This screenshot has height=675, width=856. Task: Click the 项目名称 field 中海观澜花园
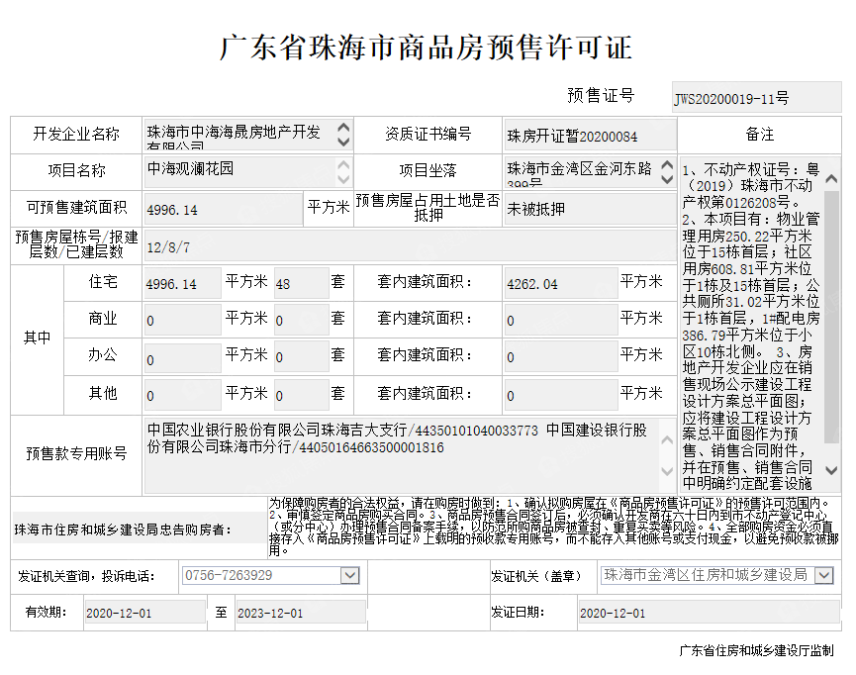tap(248, 171)
